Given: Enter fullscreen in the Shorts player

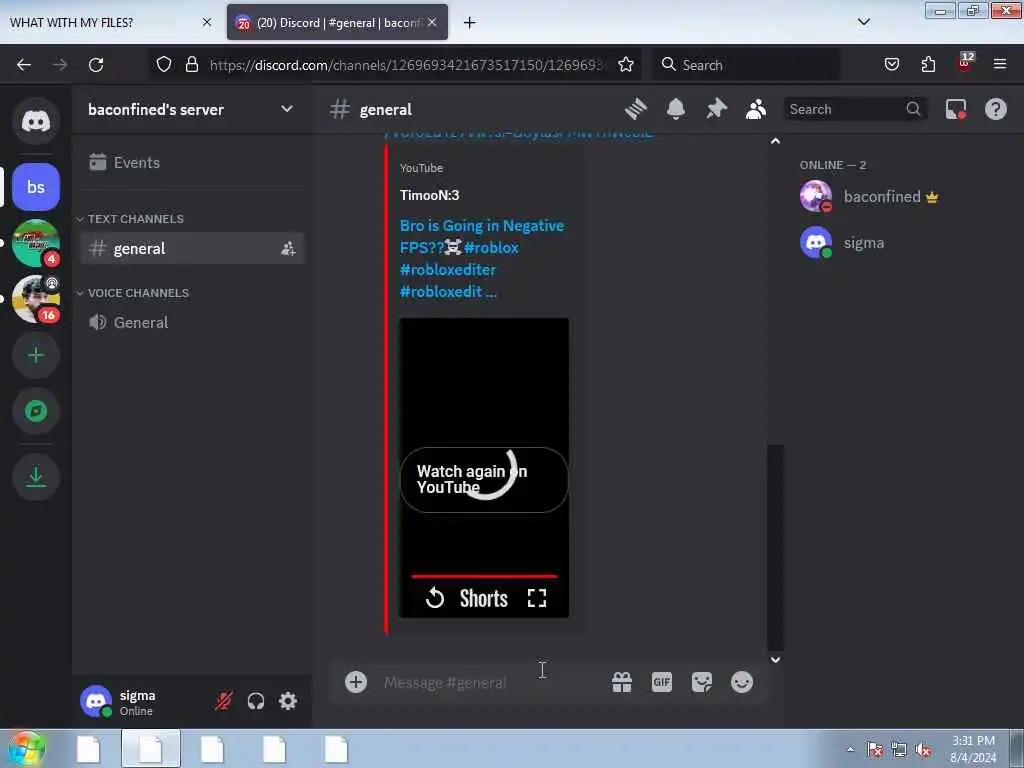Looking at the screenshot, I should point(537,598).
